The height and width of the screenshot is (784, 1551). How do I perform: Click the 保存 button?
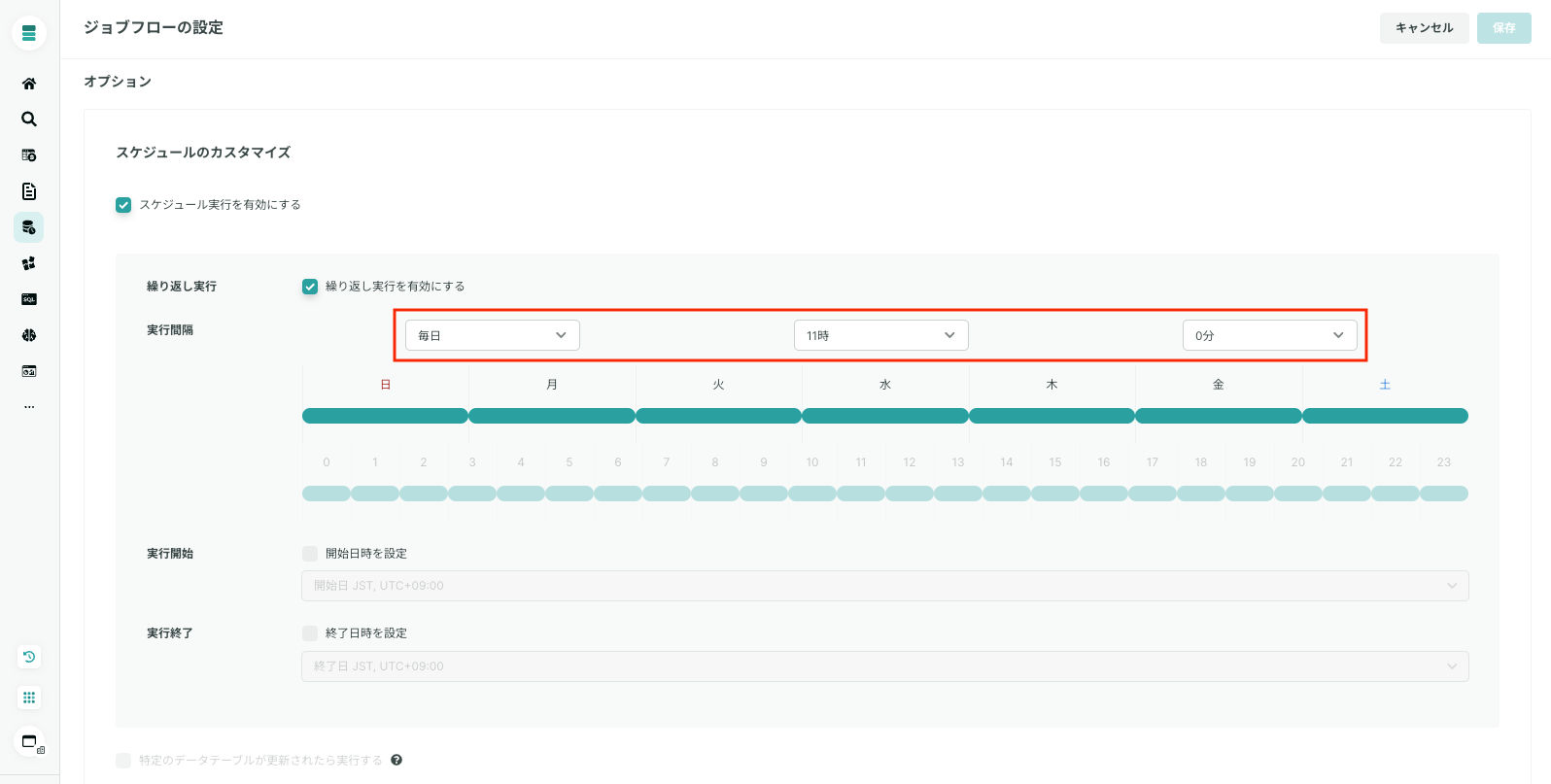coord(1504,28)
